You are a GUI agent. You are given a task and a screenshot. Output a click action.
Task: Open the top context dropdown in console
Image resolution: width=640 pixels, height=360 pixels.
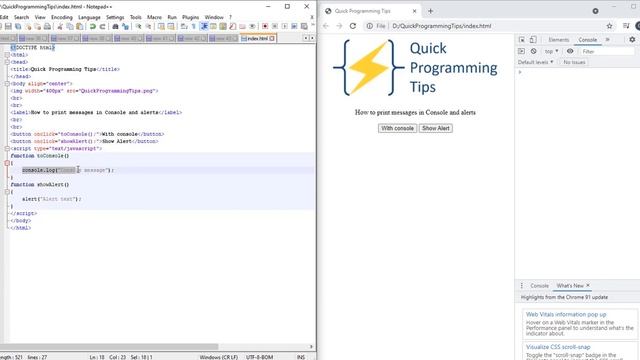551,51
